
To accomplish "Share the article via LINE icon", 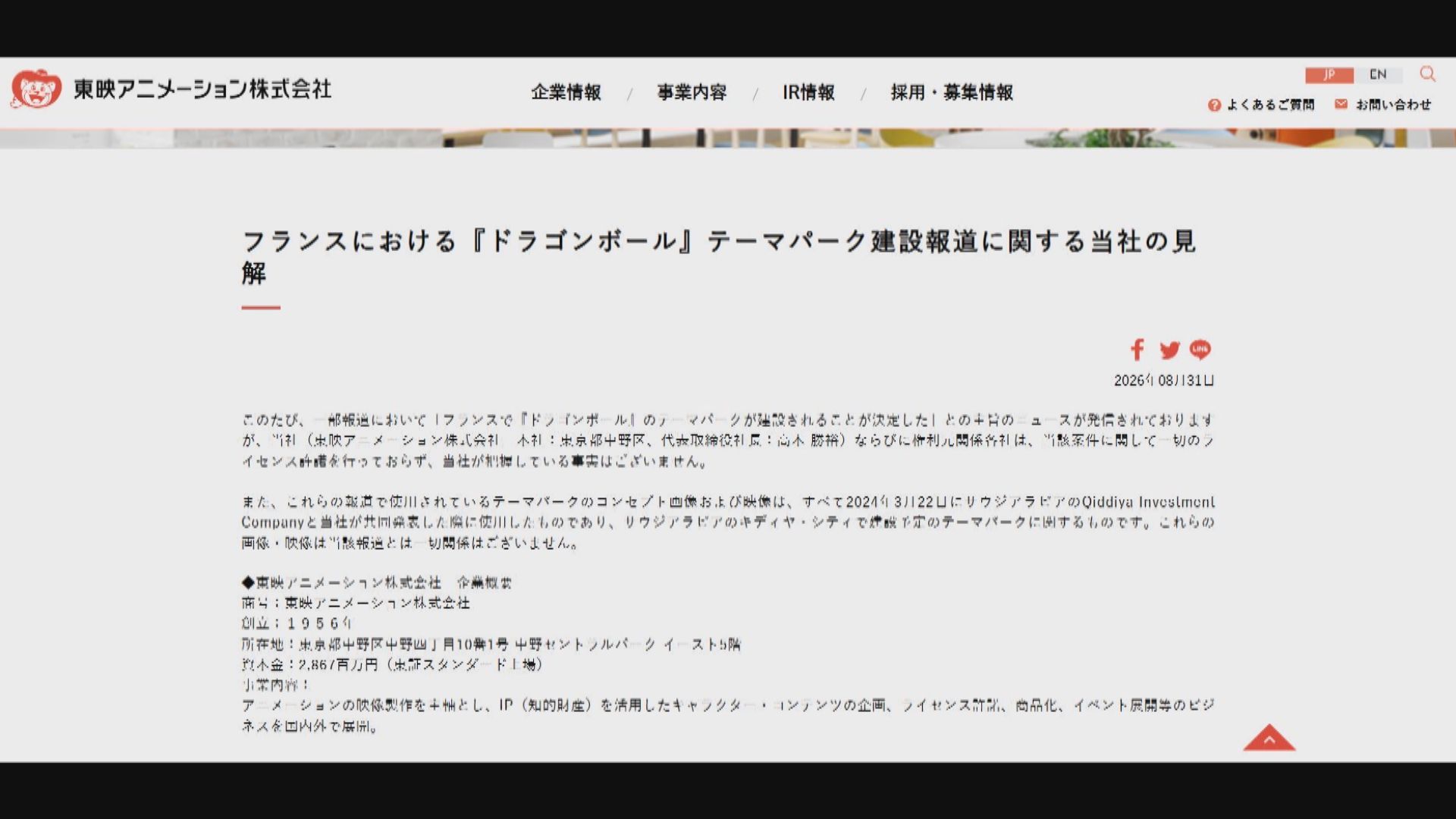I will point(1200,349).
